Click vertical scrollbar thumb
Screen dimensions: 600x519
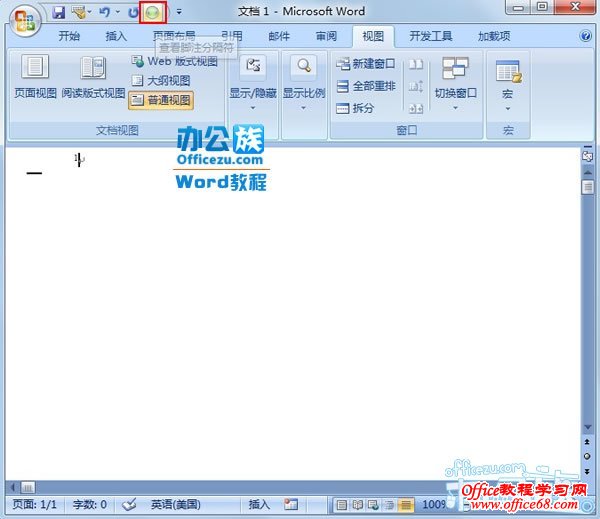[x=587, y=187]
